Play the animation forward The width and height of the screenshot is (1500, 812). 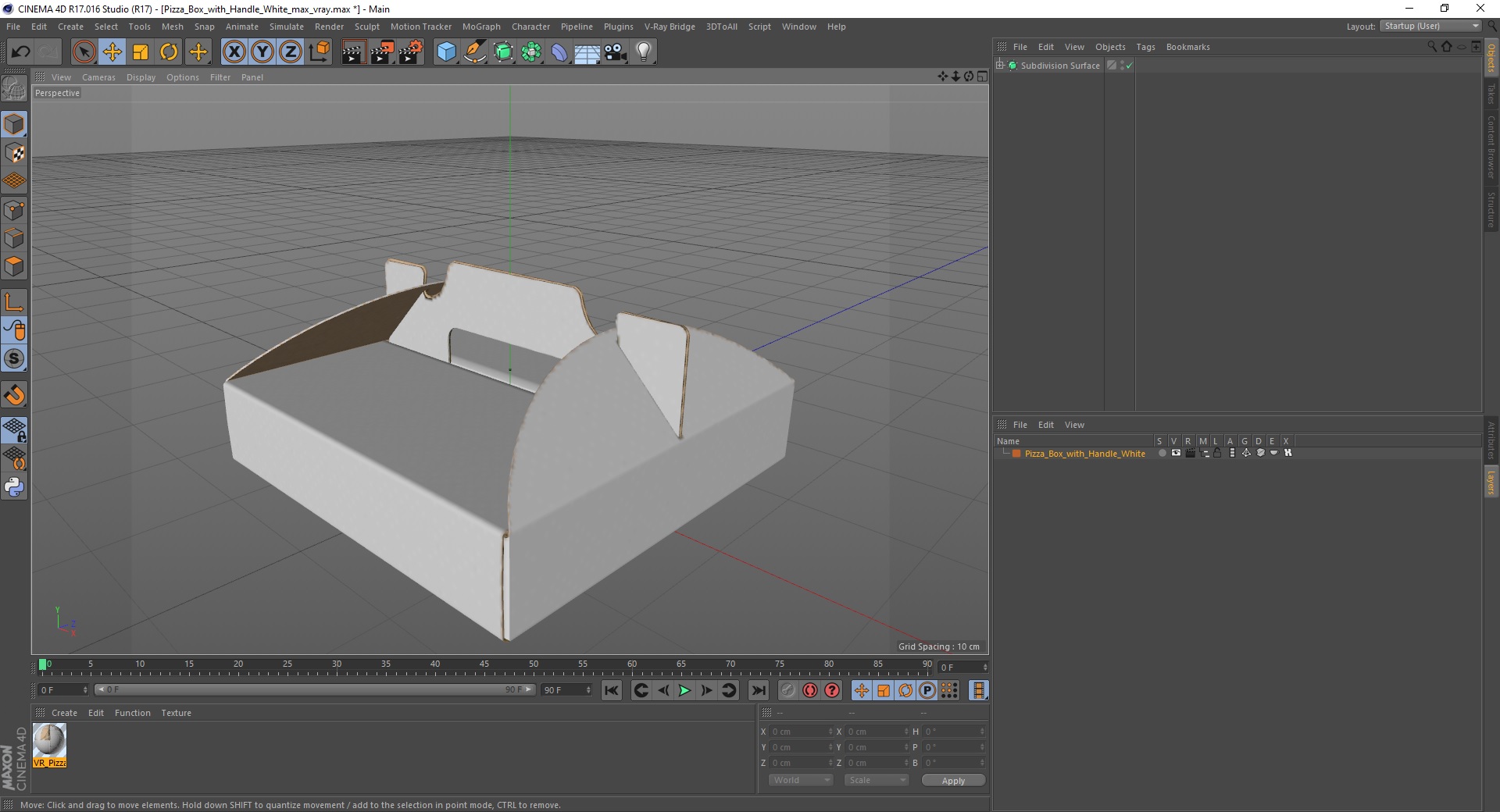tap(684, 690)
